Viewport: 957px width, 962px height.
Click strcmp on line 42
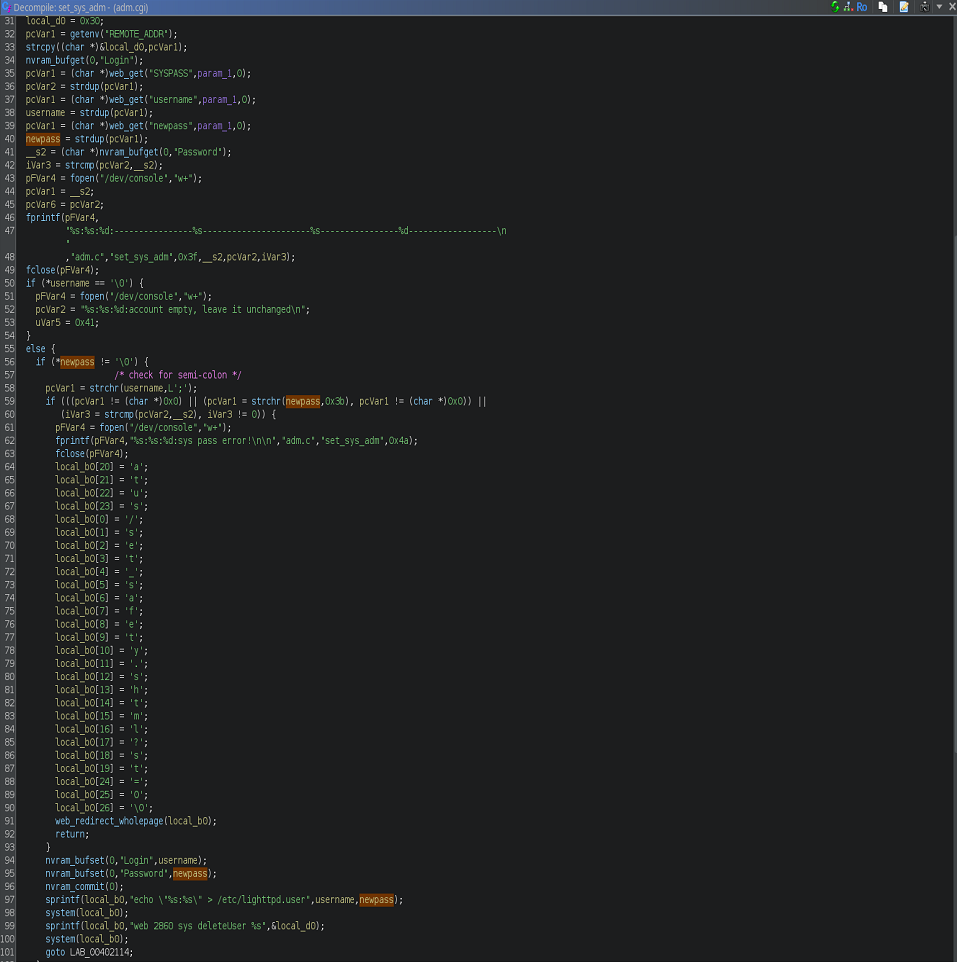pos(80,165)
